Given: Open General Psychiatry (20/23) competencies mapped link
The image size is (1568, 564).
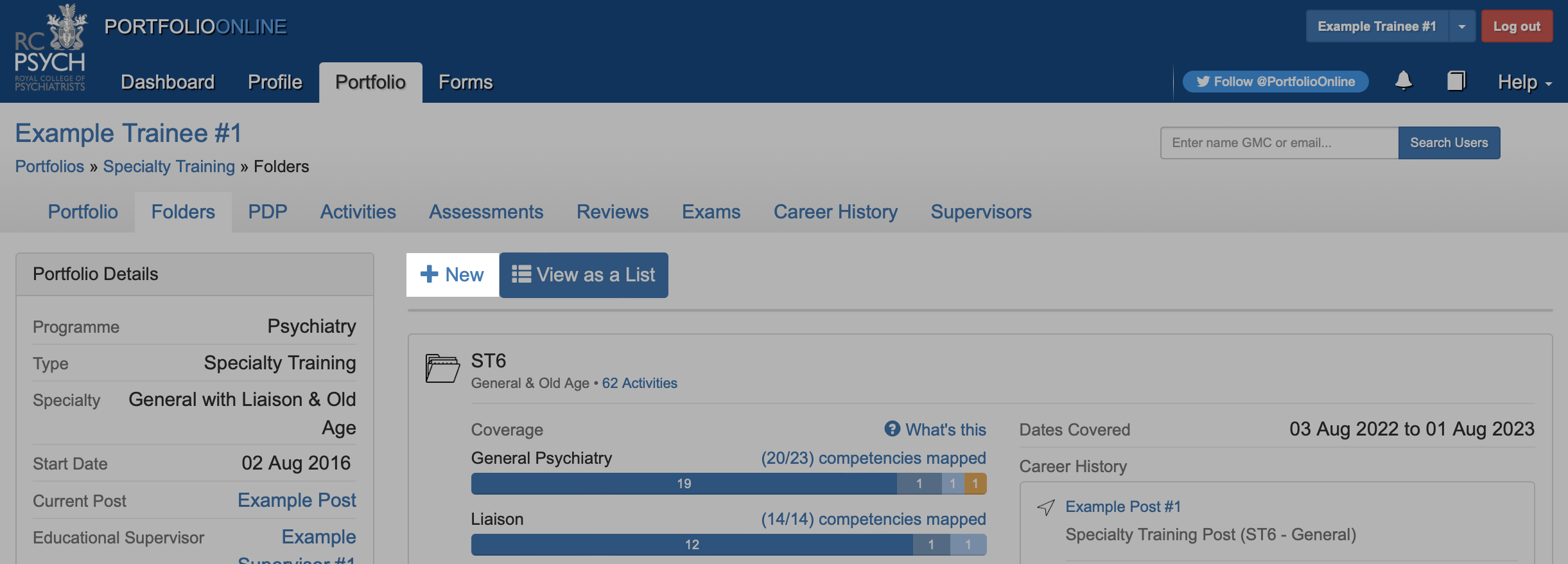Looking at the screenshot, I should coord(873,458).
